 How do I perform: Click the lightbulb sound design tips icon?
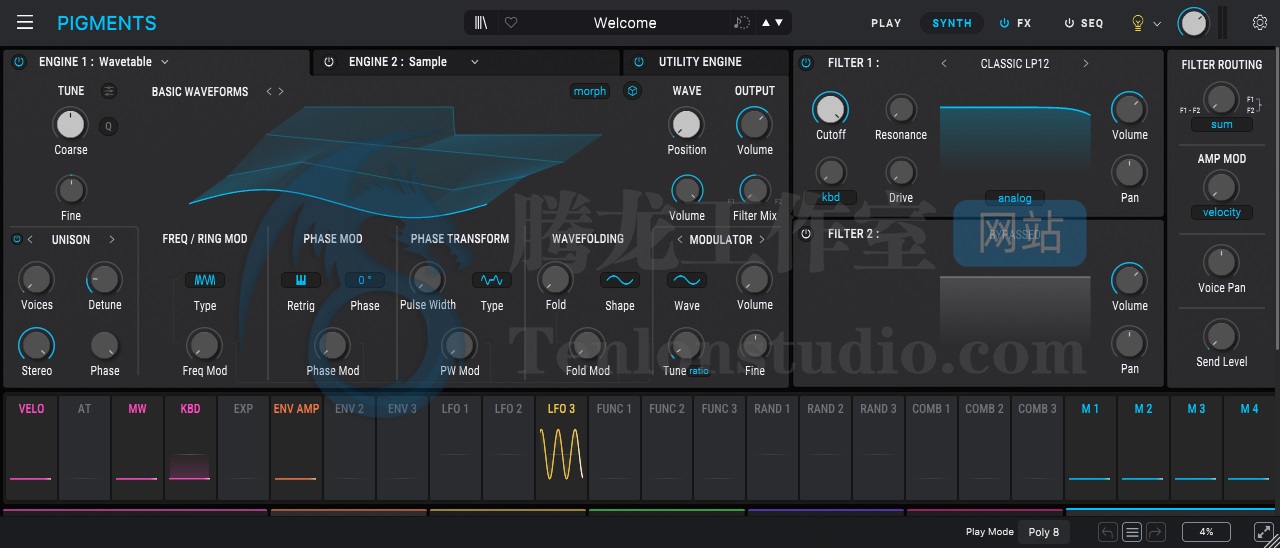coord(1137,23)
